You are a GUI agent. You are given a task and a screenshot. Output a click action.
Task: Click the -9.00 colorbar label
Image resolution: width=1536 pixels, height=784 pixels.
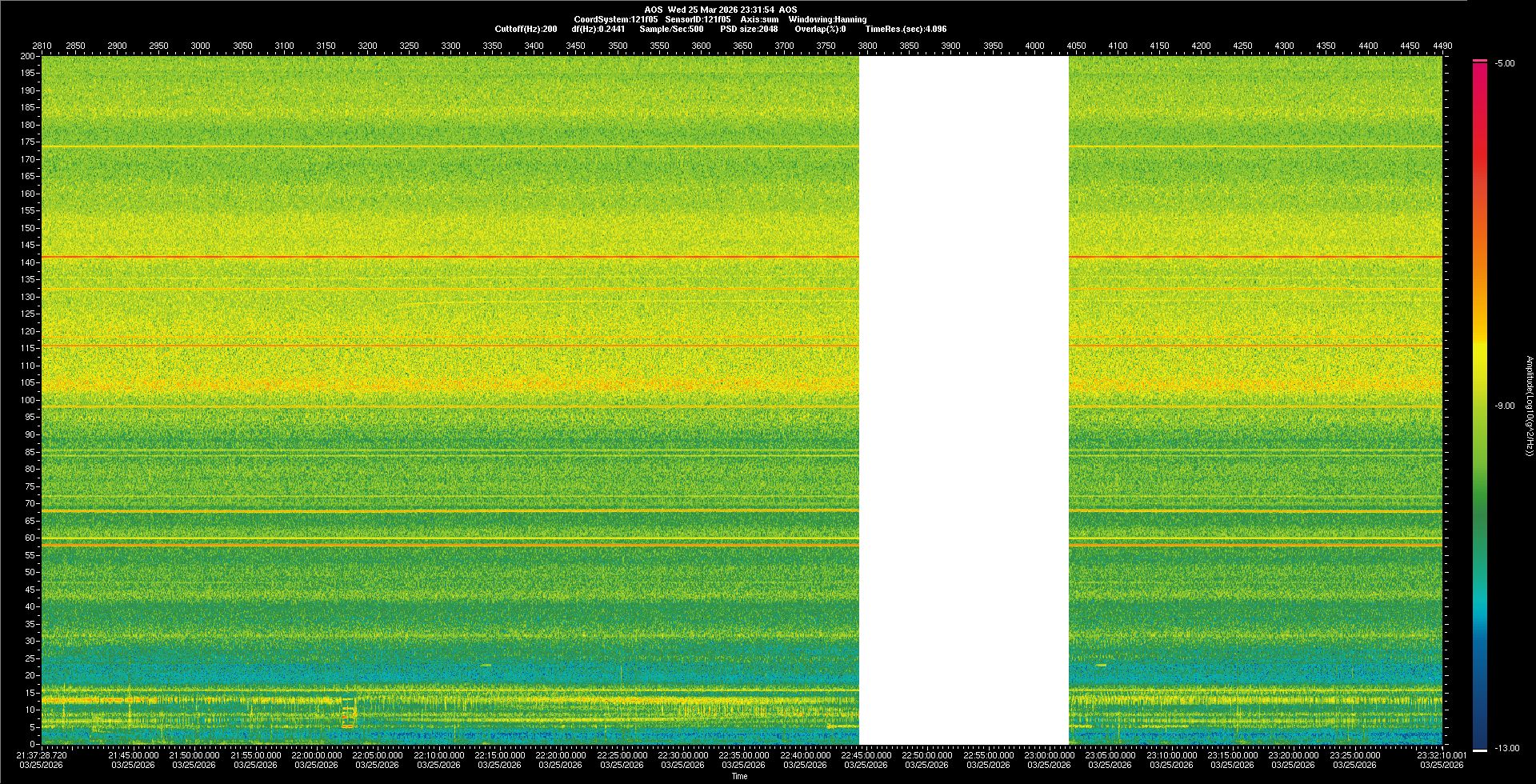coord(1504,406)
